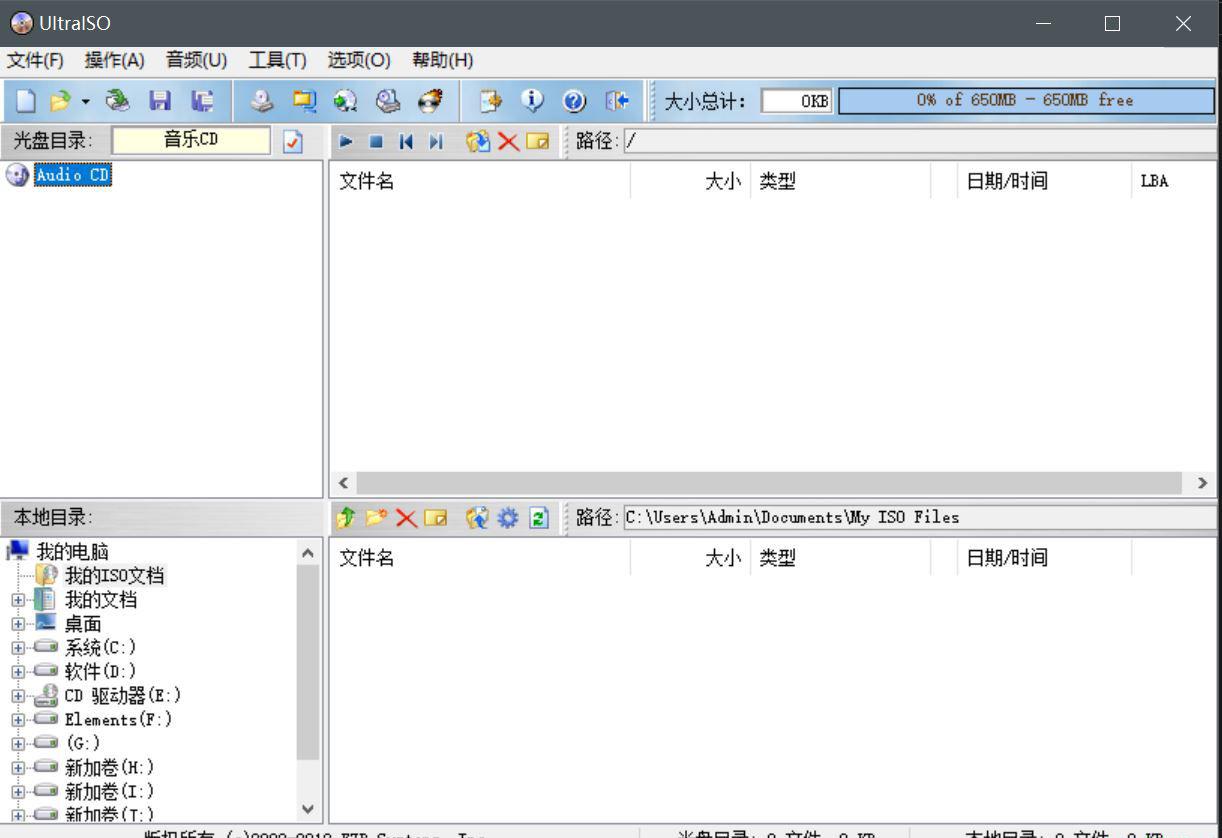Image resolution: width=1222 pixels, height=838 pixels.
Task: Expand the Elements(F:) drive node
Action: point(17,720)
